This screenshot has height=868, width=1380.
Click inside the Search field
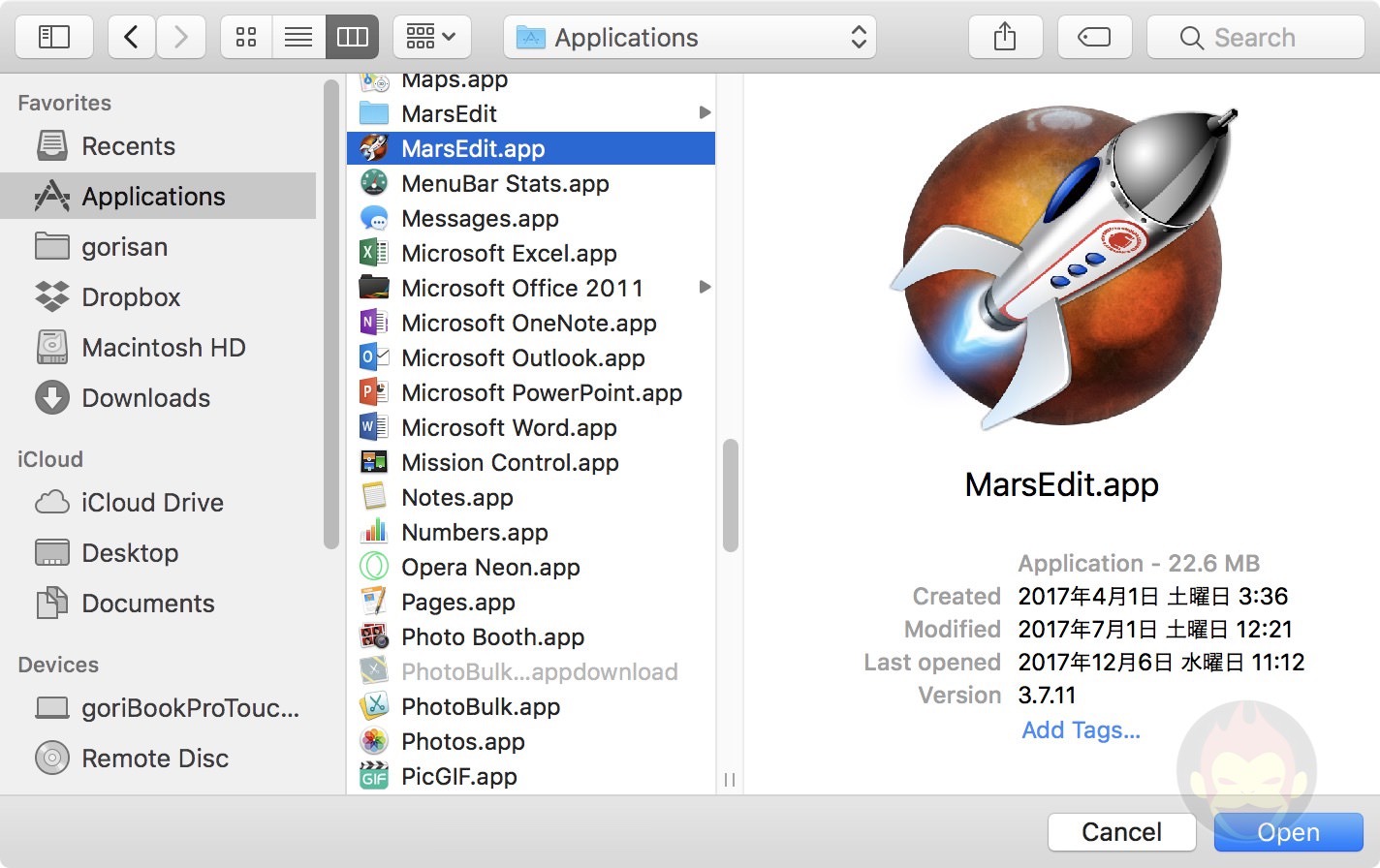click(1255, 37)
